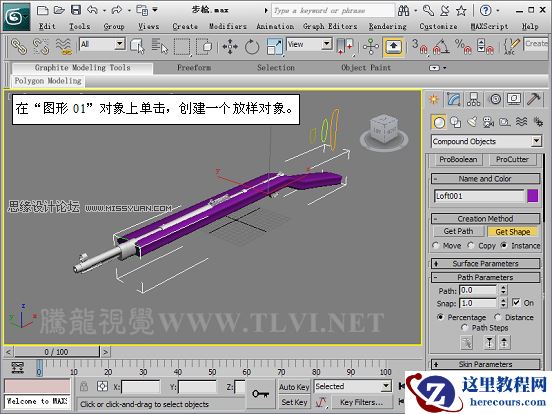Choose Rectangular Selection Region tool
Image resolution: width=552 pixels, height=414 pixels.
click(182, 47)
